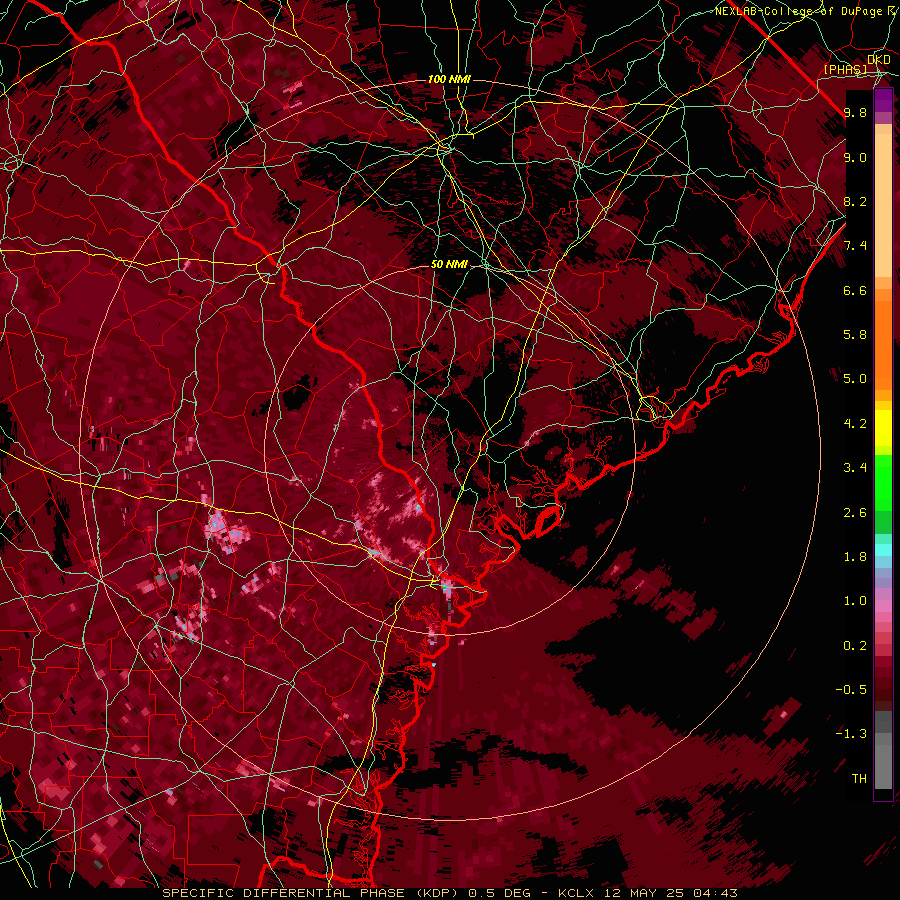Click the -1.3 value on the color scale
The width and height of the screenshot is (900, 900).
tap(852, 734)
